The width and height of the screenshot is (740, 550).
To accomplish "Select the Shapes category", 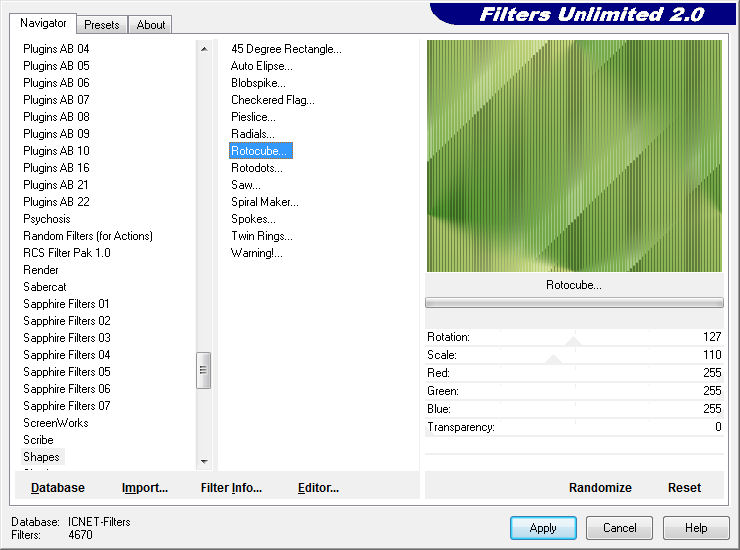I will pos(41,457).
